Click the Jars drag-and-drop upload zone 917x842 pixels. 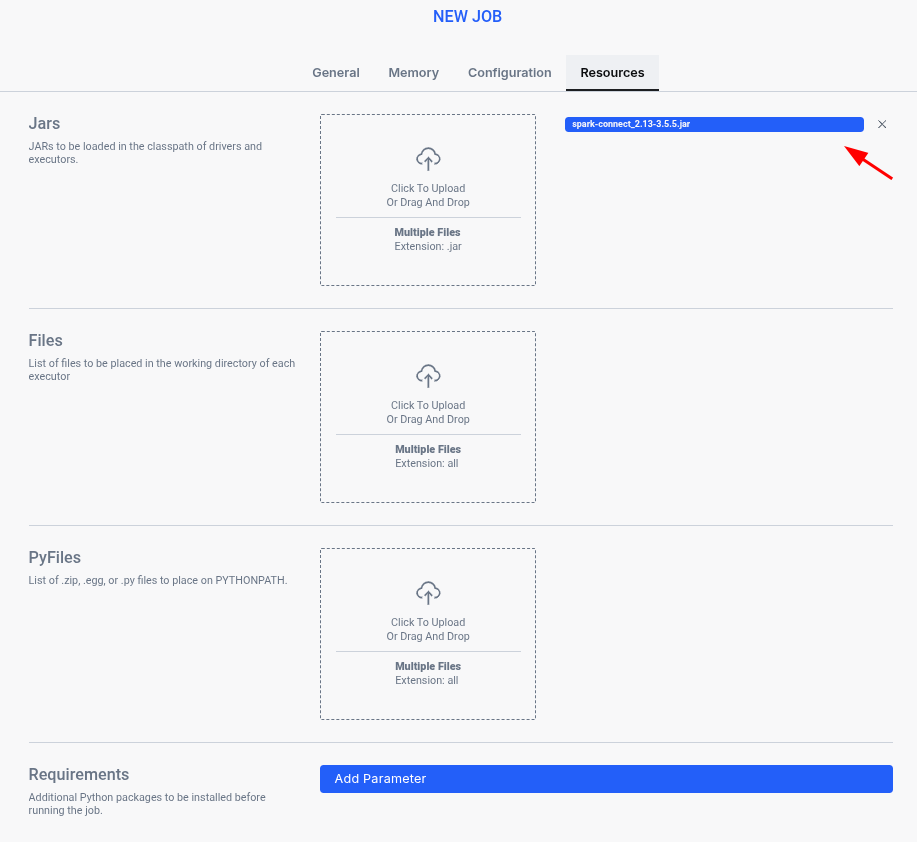tap(428, 200)
